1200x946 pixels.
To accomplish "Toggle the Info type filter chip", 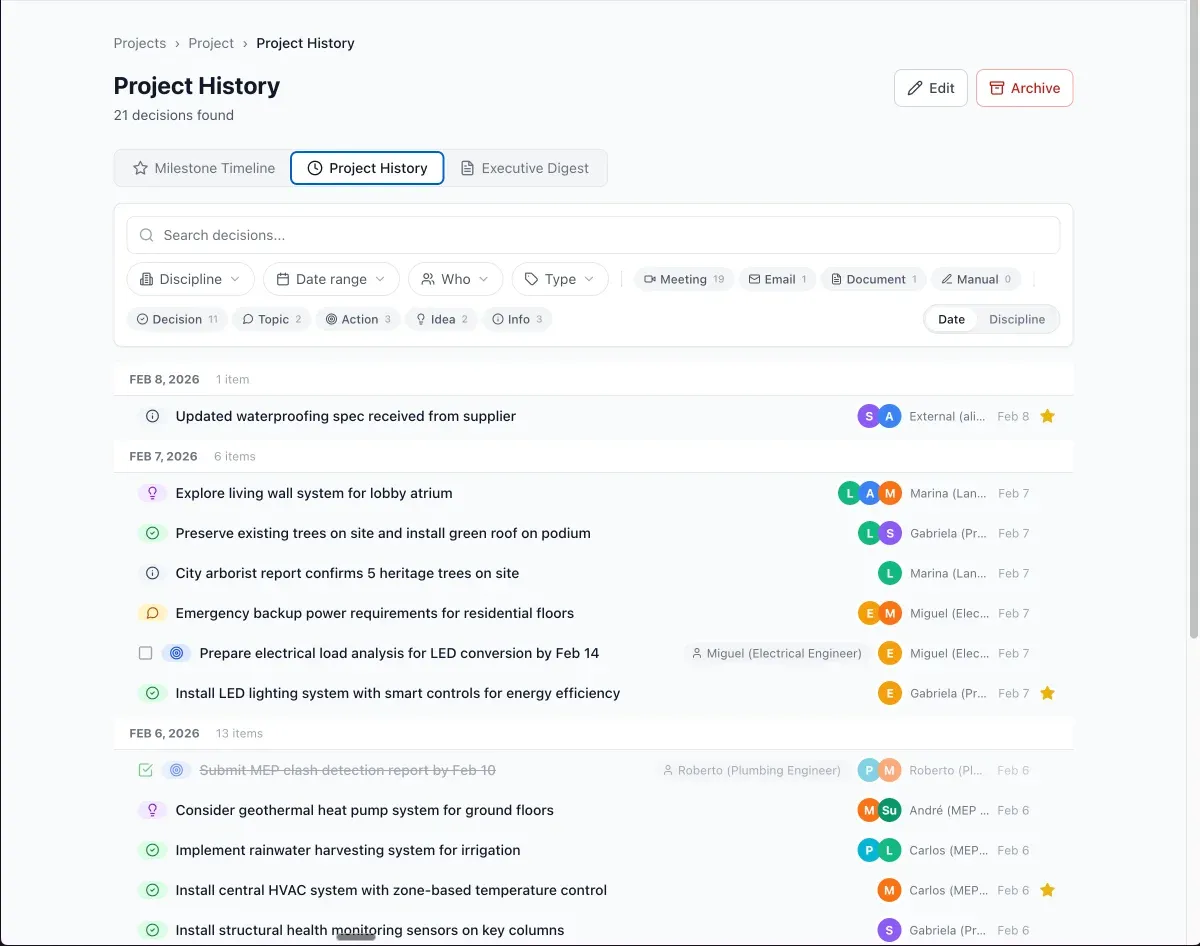I will coord(517,319).
